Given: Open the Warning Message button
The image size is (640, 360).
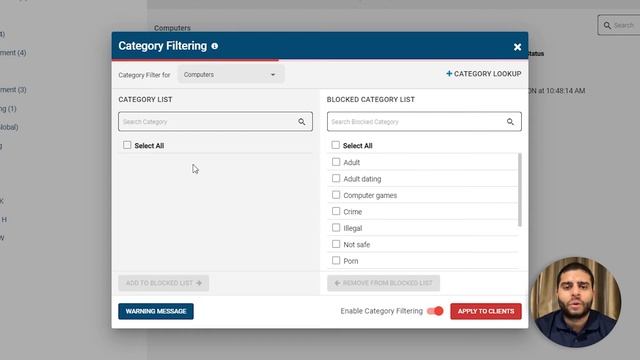Looking at the screenshot, I should pyautogui.click(x=156, y=311).
